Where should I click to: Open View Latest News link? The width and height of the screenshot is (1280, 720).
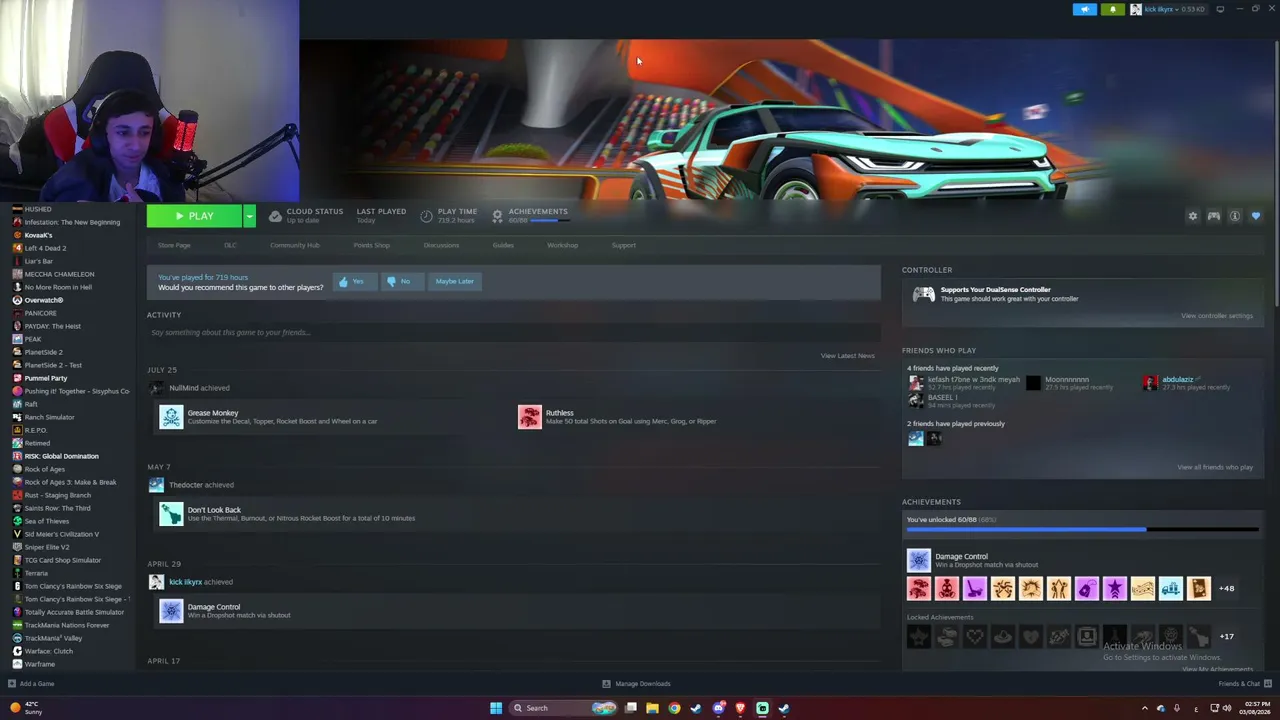click(847, 356)
